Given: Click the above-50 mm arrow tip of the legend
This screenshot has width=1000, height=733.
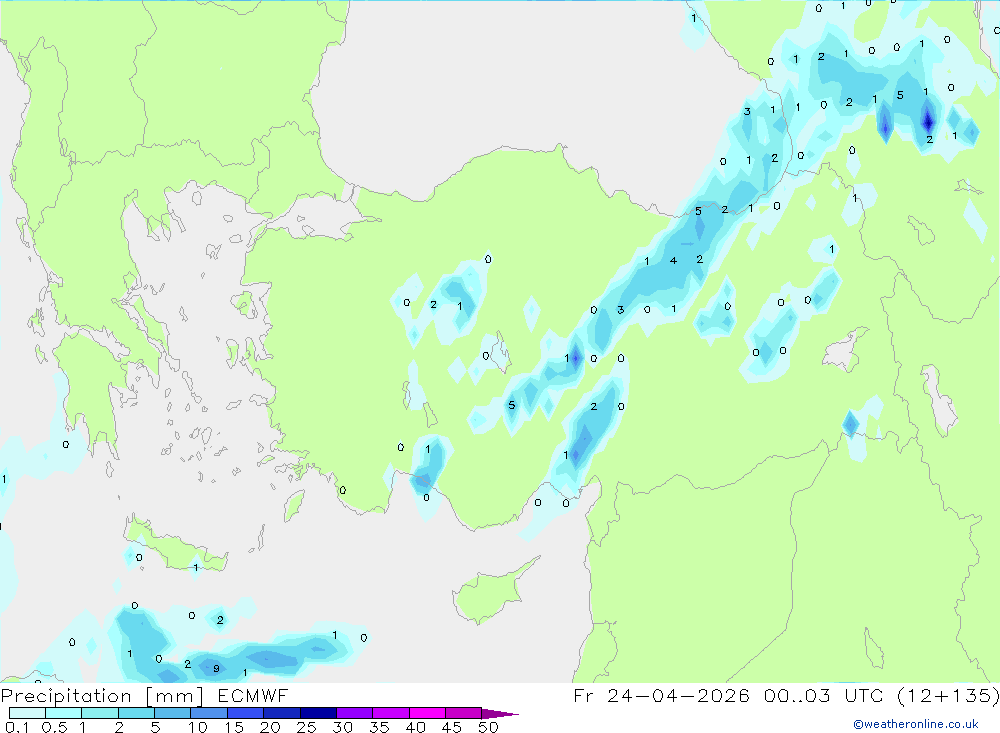Looking at the screenshot, I should pos(501,714).
